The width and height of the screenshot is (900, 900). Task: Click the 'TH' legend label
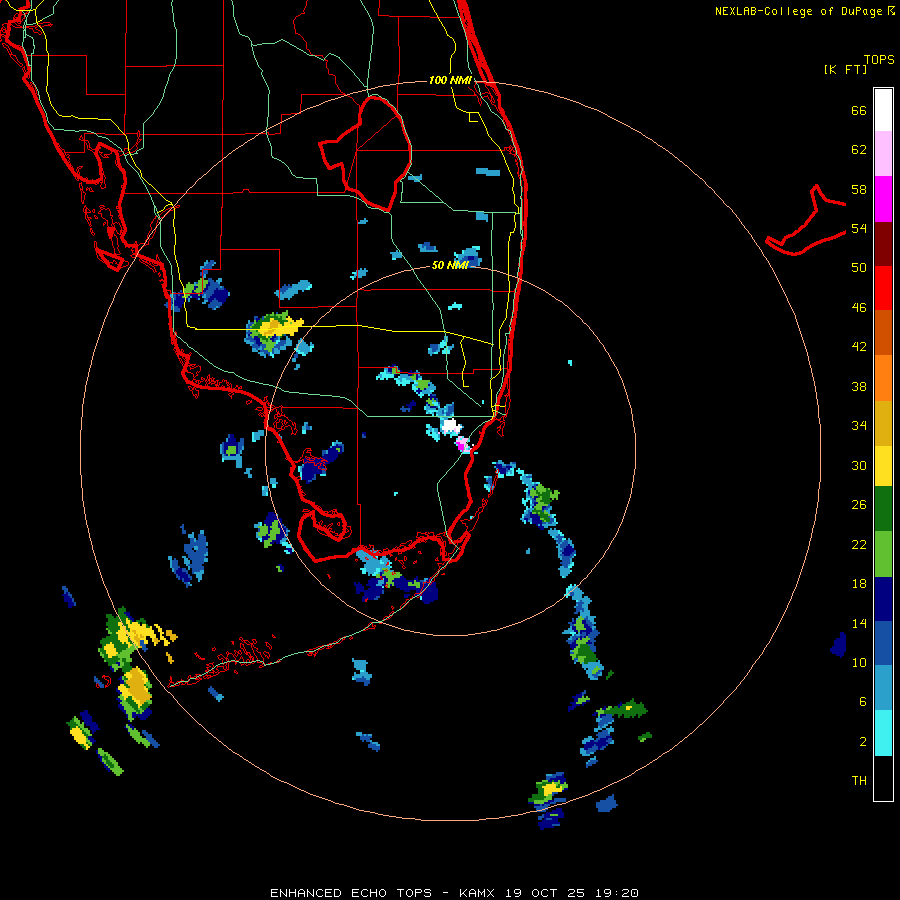[859, 781]
